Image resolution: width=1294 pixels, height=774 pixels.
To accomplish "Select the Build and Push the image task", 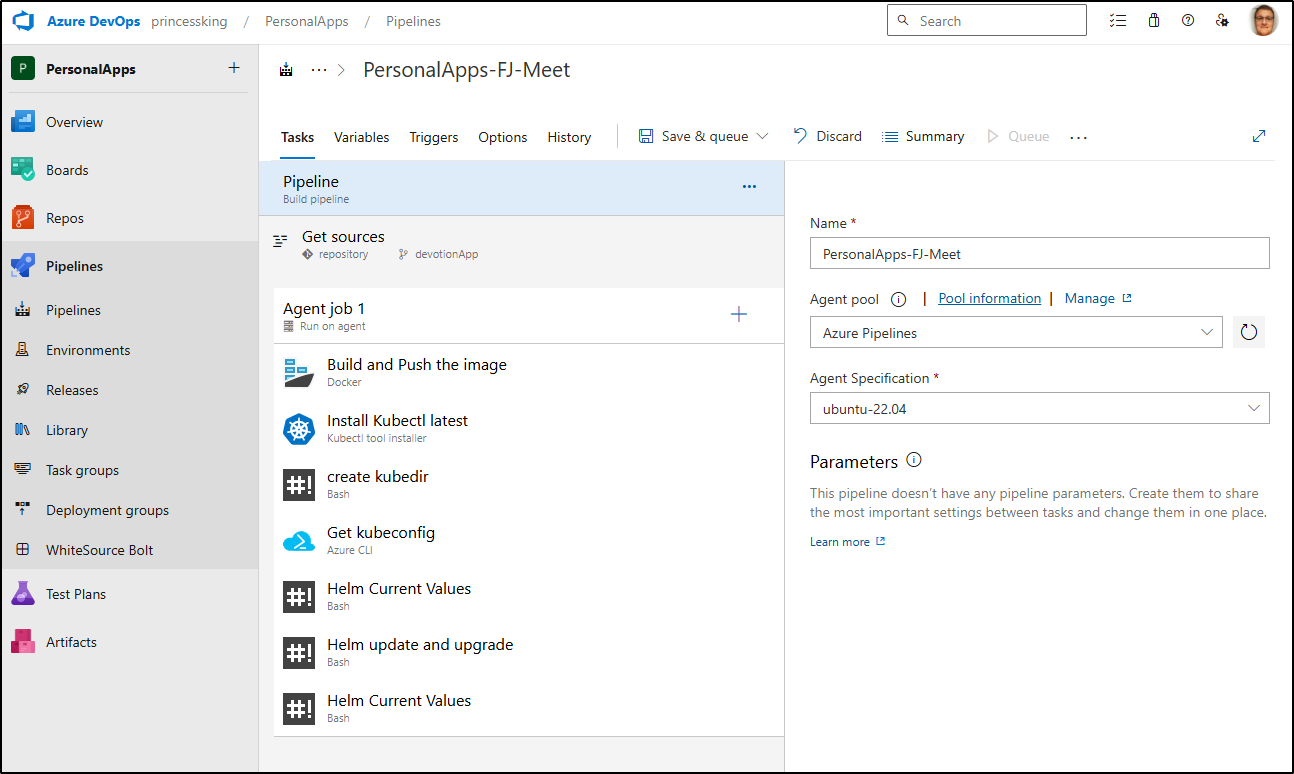I will (528, 372).
